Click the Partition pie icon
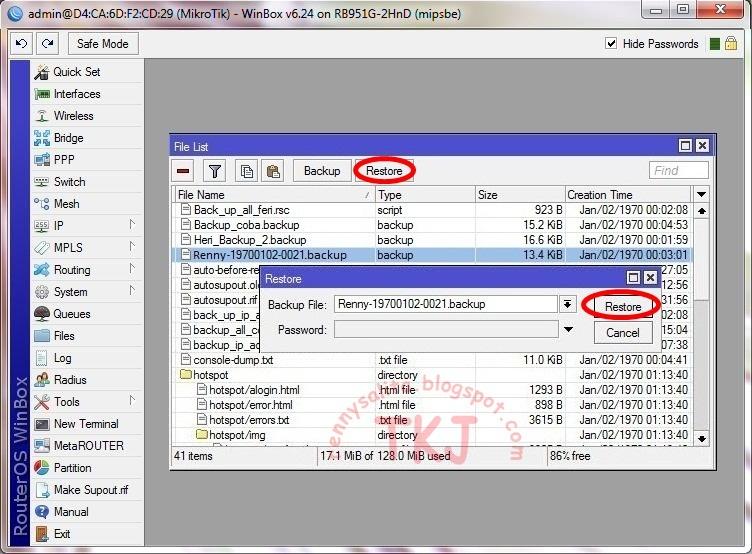The image size is (752, 554). click(42, 468)
